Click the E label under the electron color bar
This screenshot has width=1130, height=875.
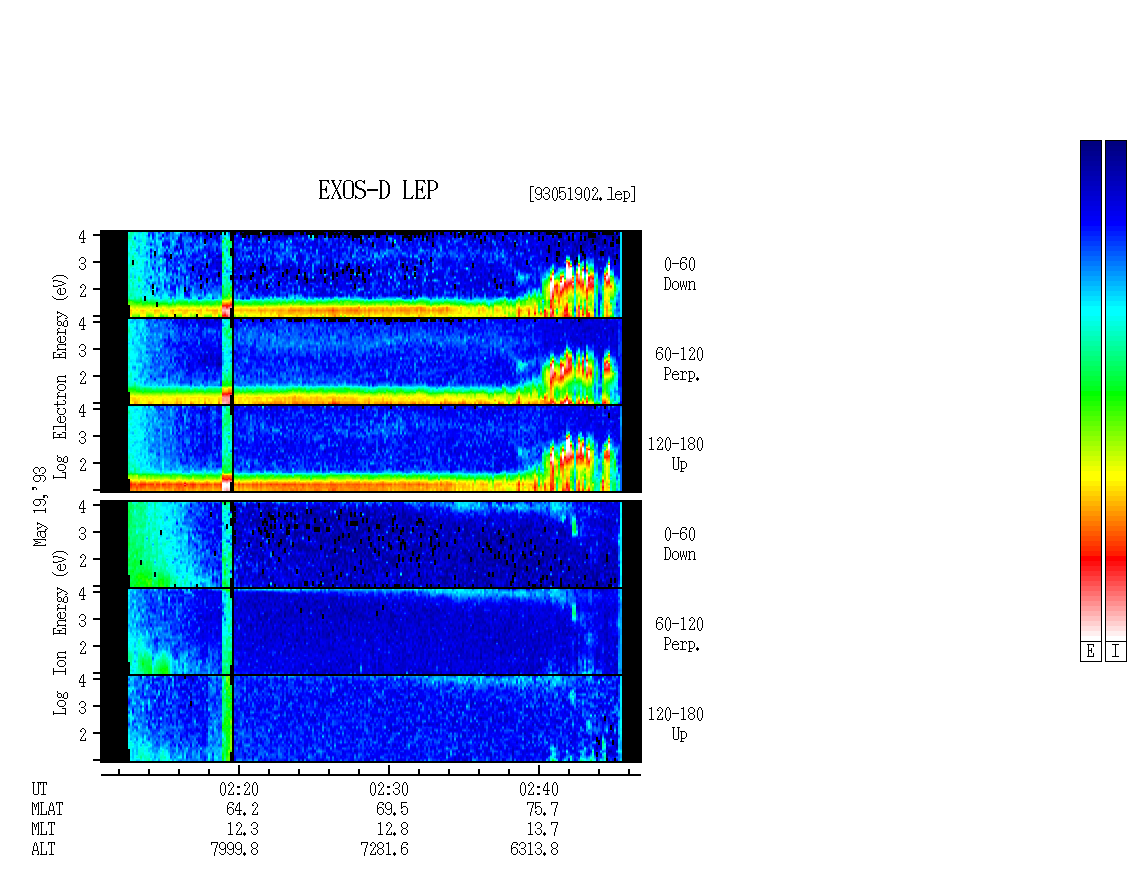pos(1090,652)
